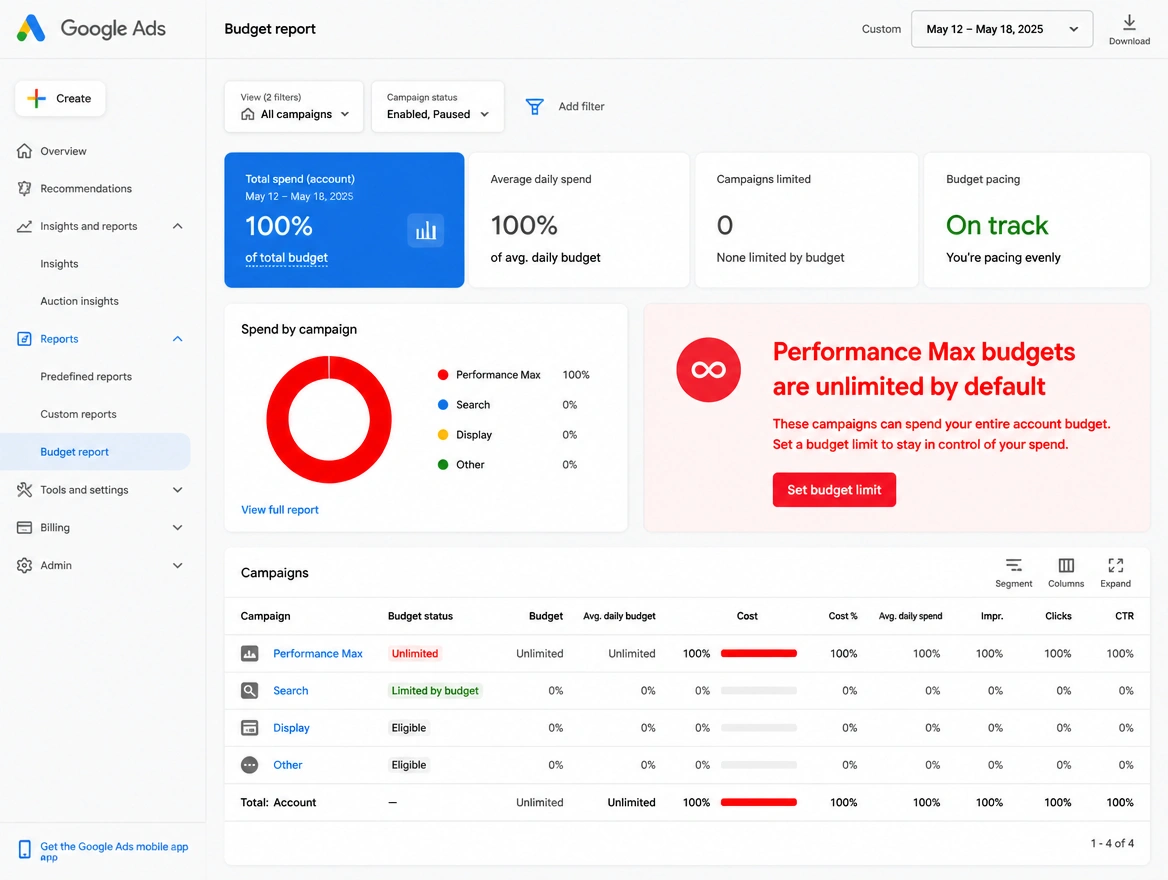Image resolution: width=1168 pixels, height=880 pixels.
Task: Expand the Tools and settings chevron
Action: pos(177,490)
